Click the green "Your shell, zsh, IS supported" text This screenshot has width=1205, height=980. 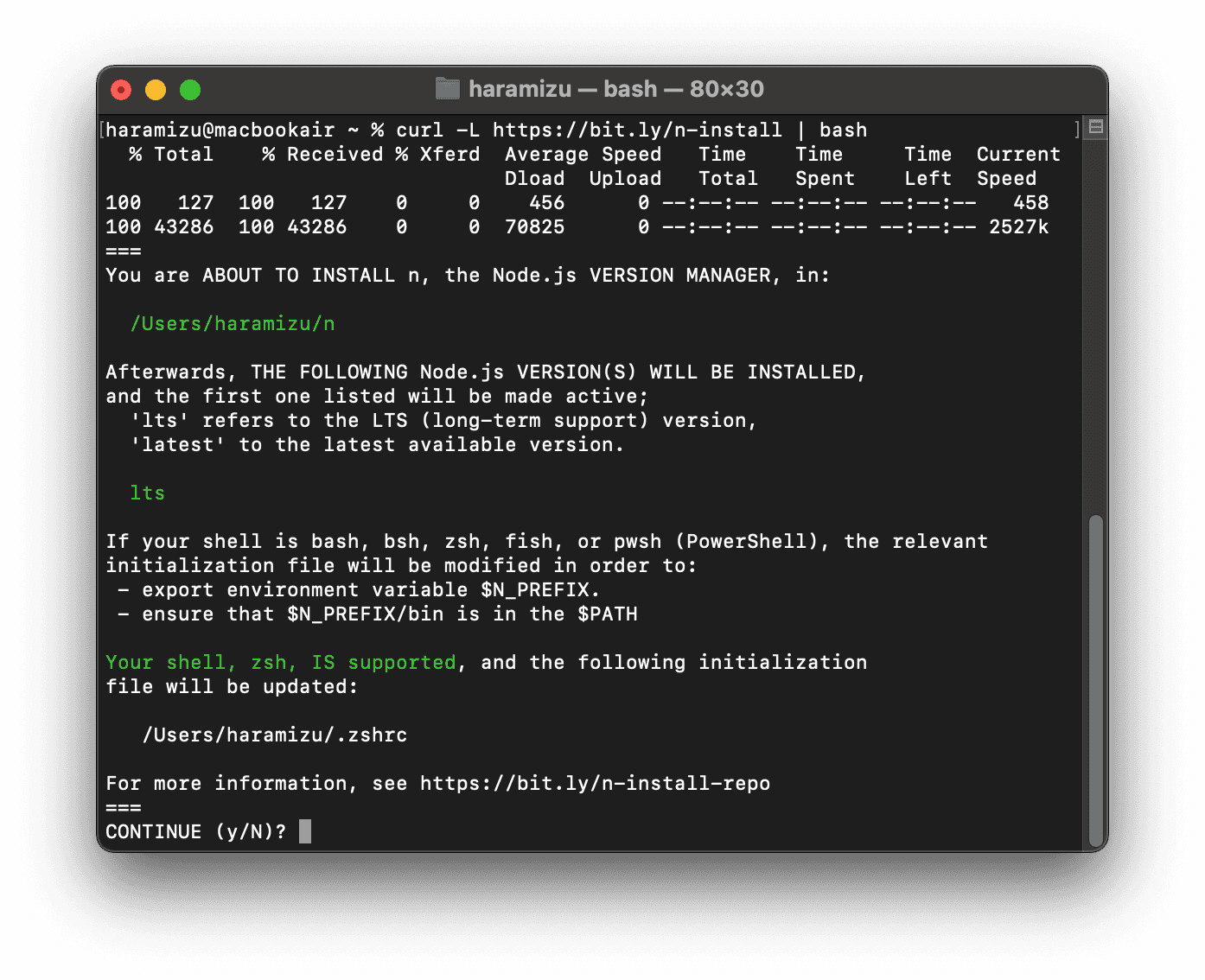click(x=280, y=663)
